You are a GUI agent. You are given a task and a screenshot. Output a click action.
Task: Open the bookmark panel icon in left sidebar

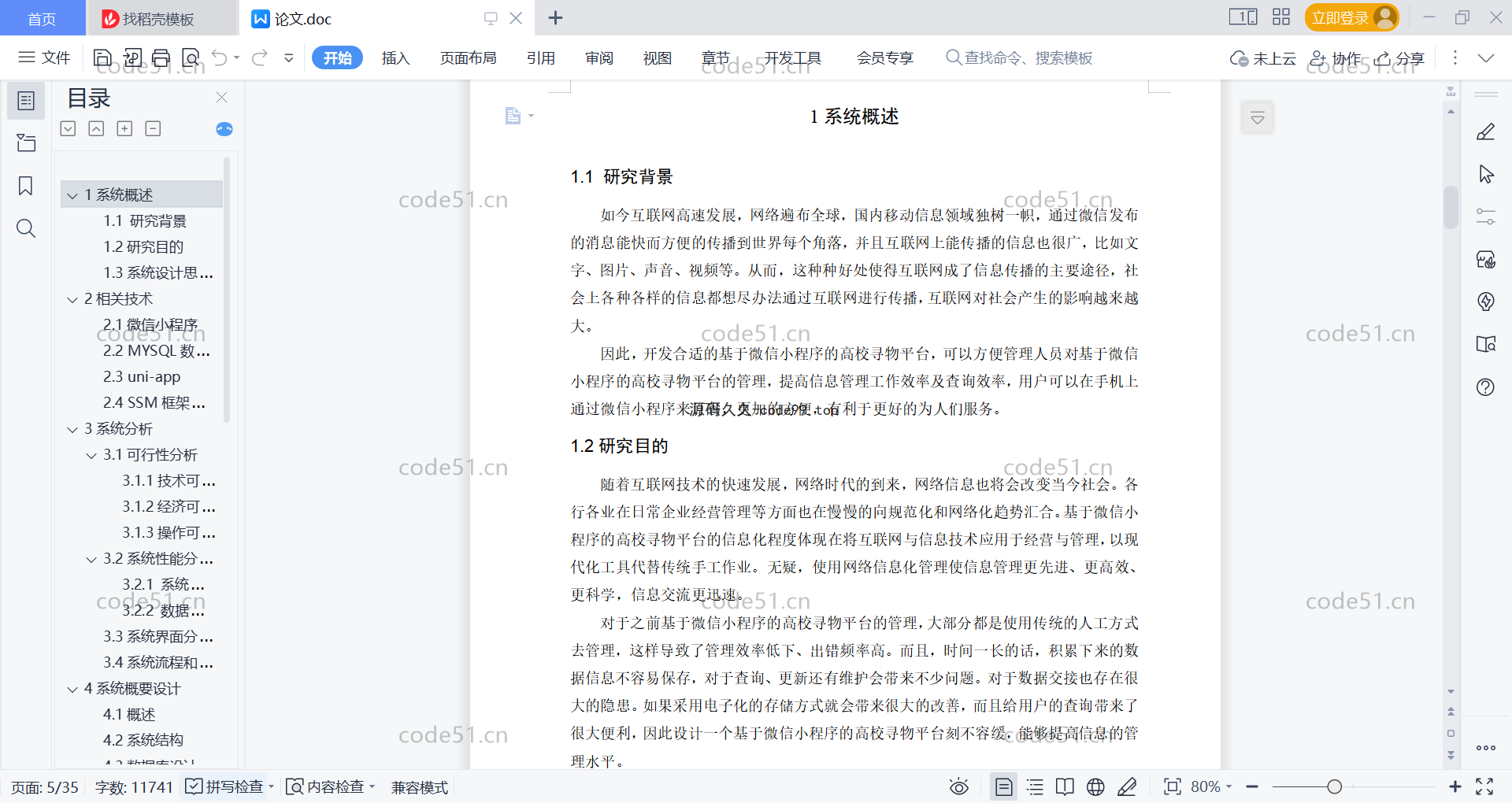pyautogui.click(x=26, y=186)
